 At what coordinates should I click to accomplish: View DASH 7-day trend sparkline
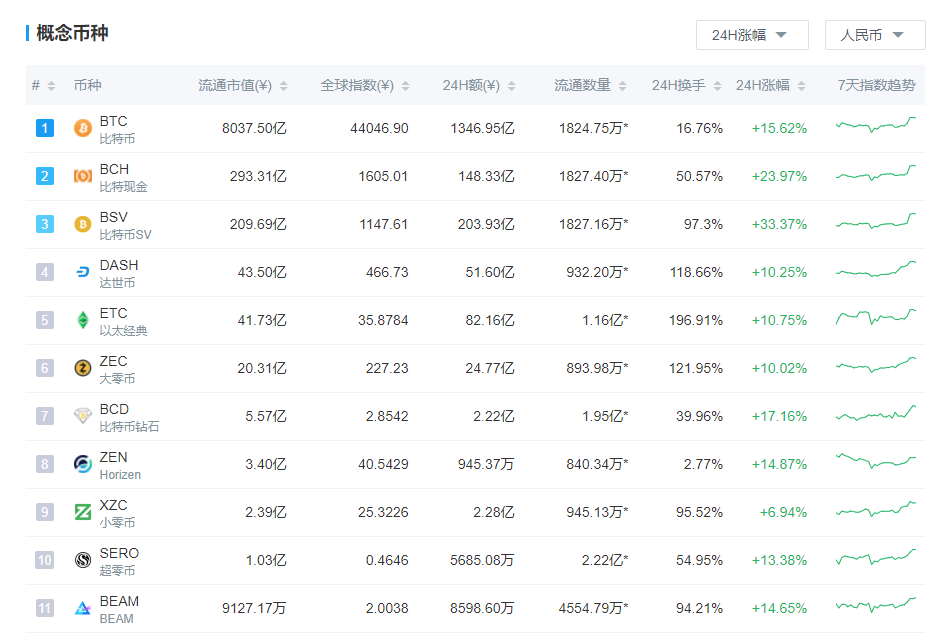point(875,269)
